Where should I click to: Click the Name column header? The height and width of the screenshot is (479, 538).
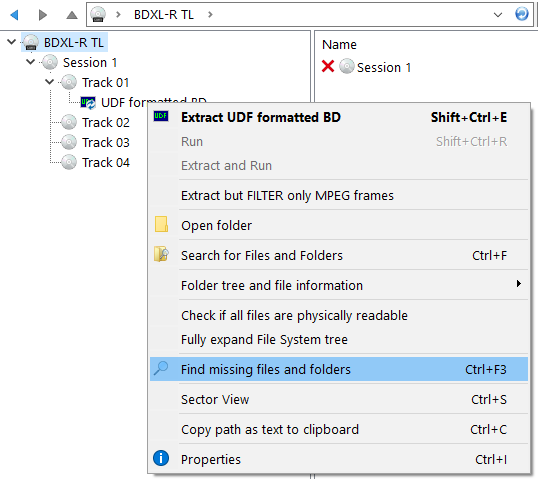coord(339,45)
